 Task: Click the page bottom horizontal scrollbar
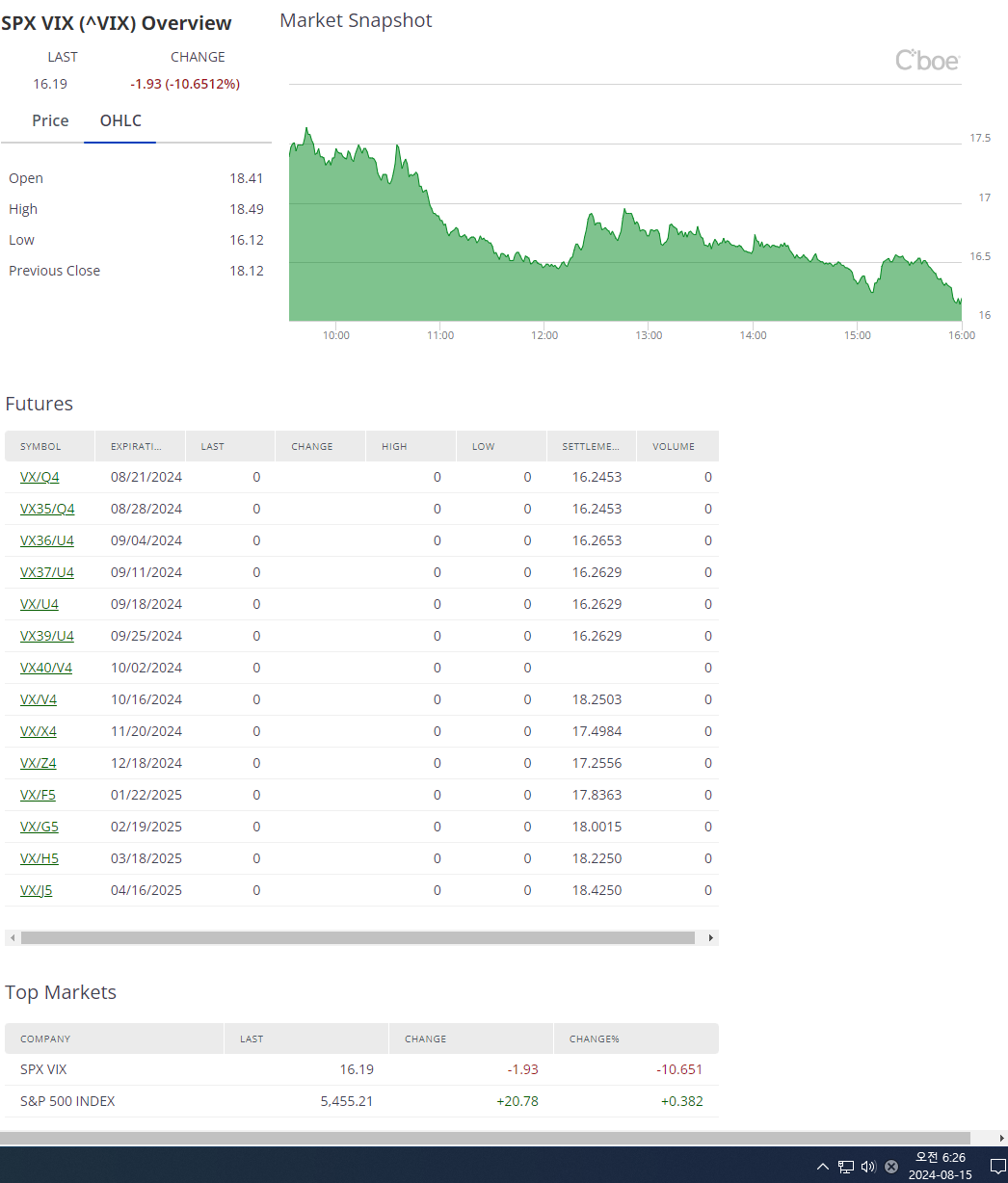pyautogui.click(x=485, y=1138)
